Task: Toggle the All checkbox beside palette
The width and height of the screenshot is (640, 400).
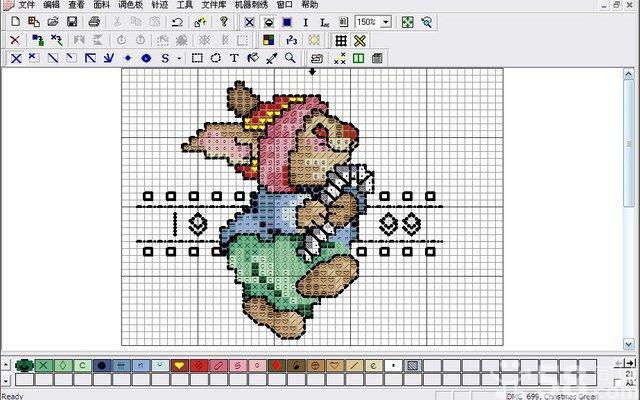Action: pos(618,383)
